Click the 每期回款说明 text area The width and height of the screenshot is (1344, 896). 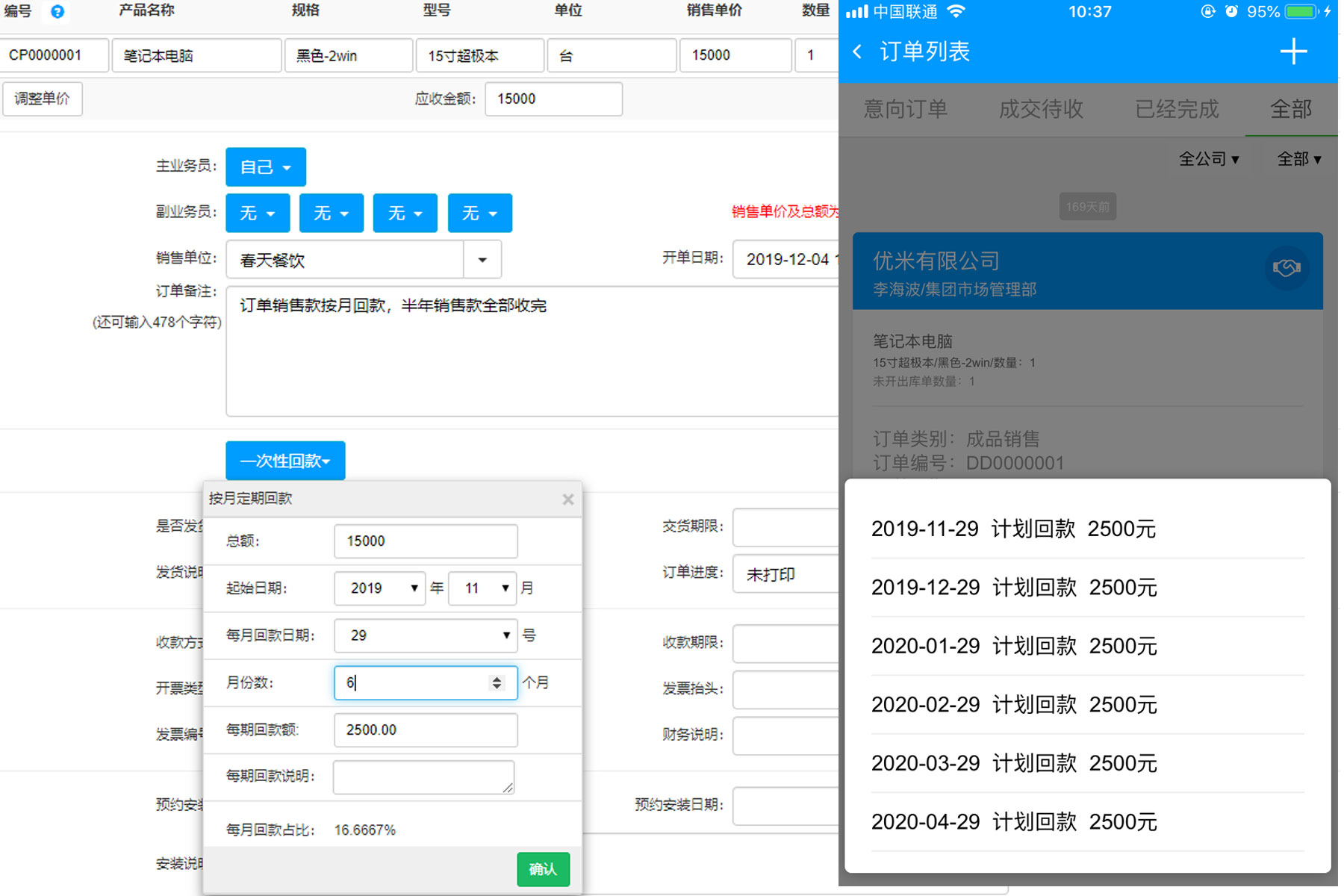pos(423,777)
